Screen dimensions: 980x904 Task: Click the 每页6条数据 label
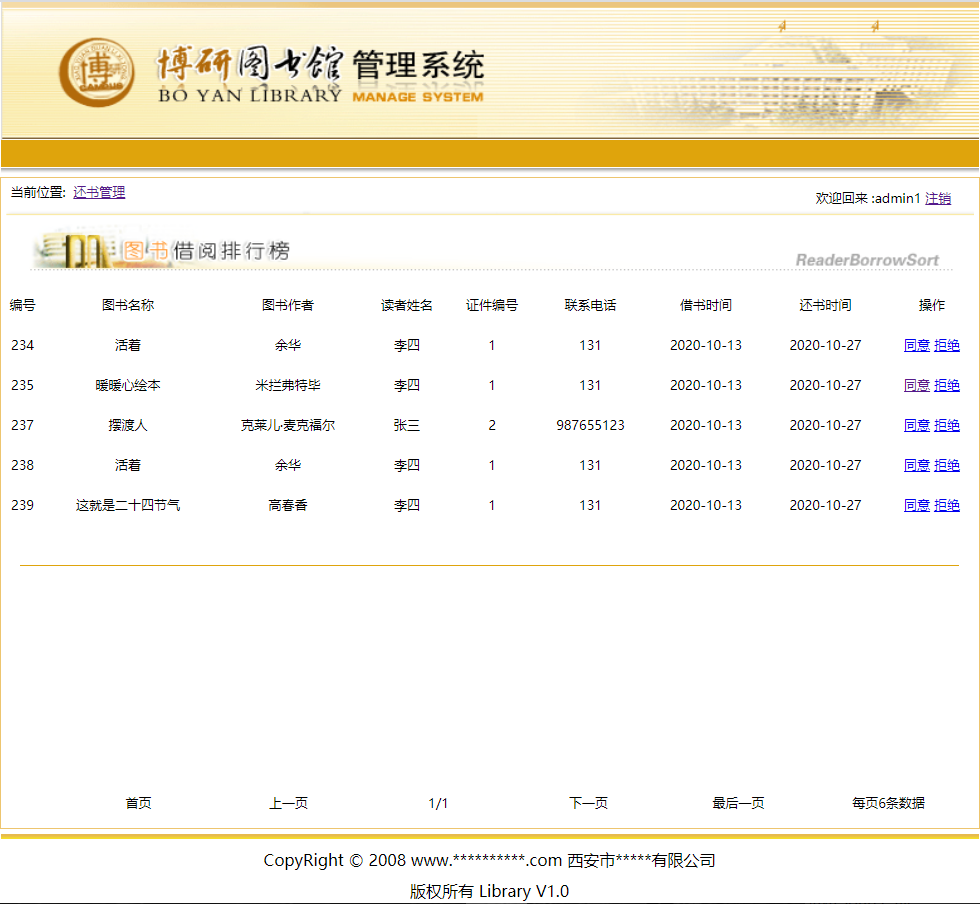point(888,803)
